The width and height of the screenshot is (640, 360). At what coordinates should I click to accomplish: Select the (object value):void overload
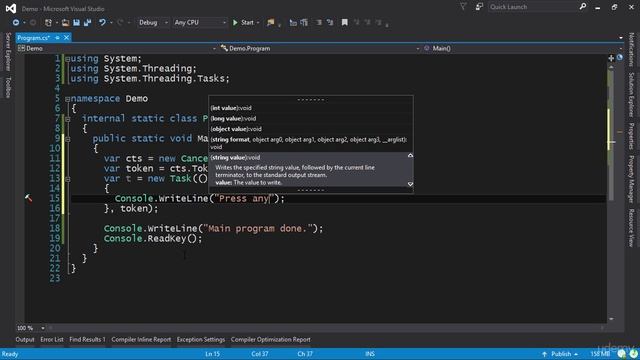[x=311, y=129]
